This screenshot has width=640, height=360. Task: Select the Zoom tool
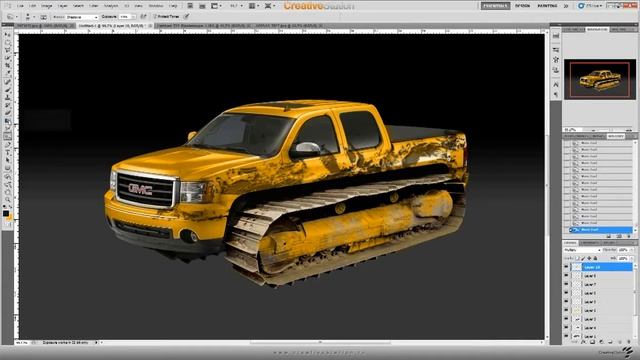point(7,199)
